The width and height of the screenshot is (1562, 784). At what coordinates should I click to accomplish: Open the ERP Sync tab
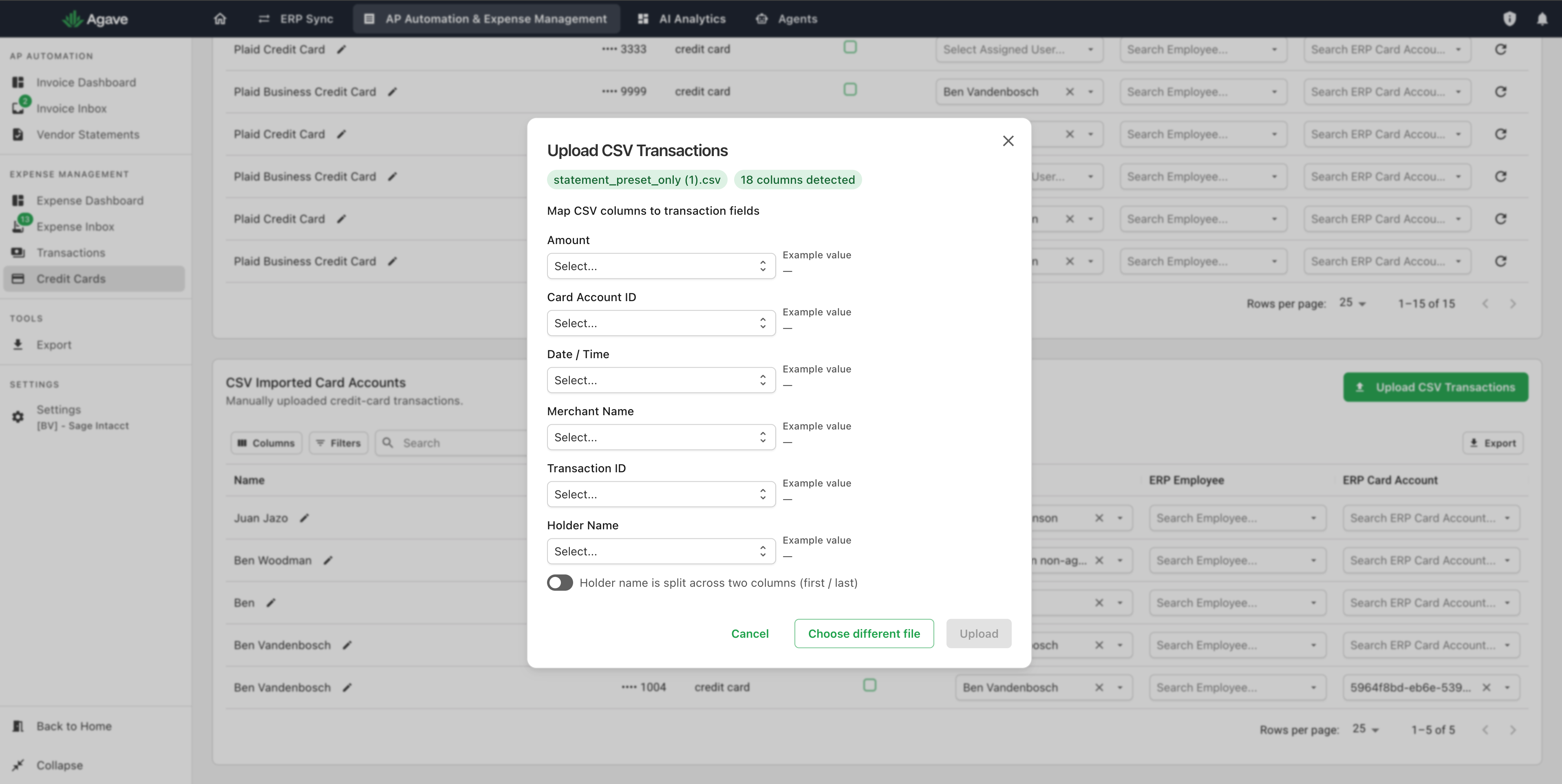tap(296, 19)
